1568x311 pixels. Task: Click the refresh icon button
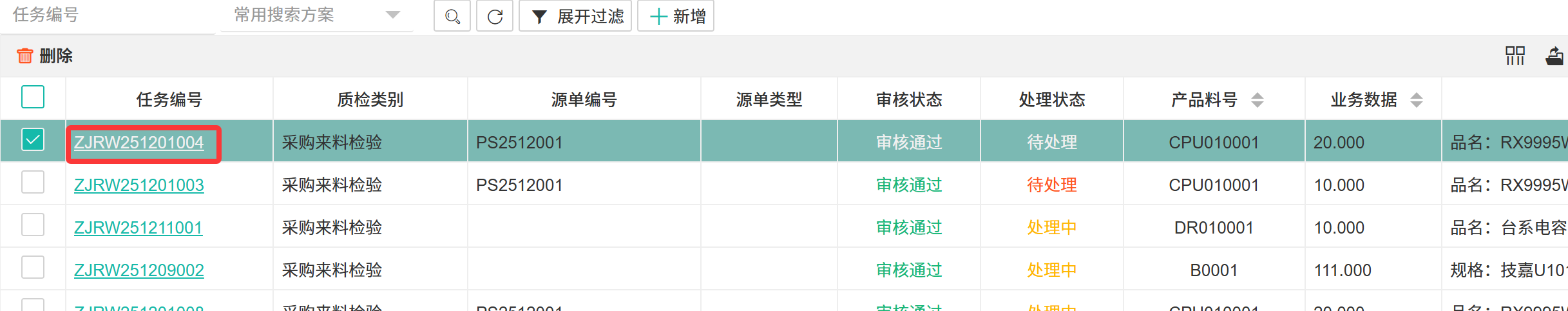click(x=495, y=16)
